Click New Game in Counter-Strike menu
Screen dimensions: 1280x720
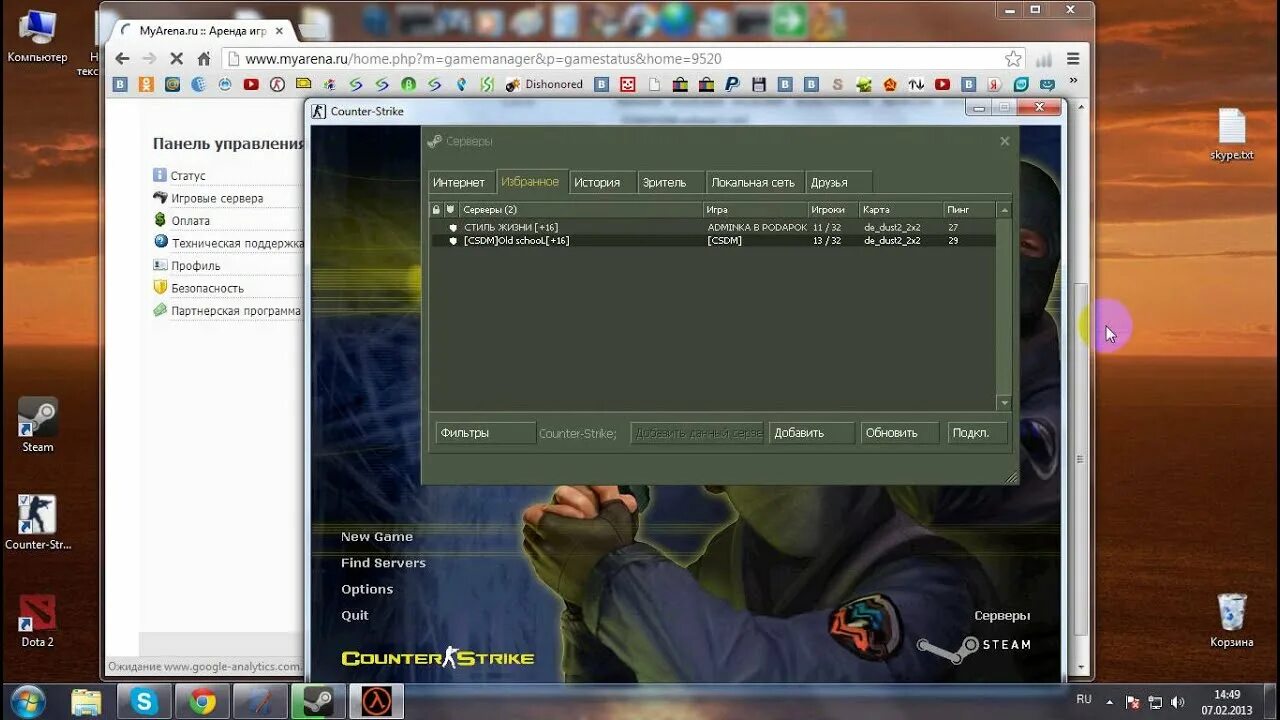(377, 537)
